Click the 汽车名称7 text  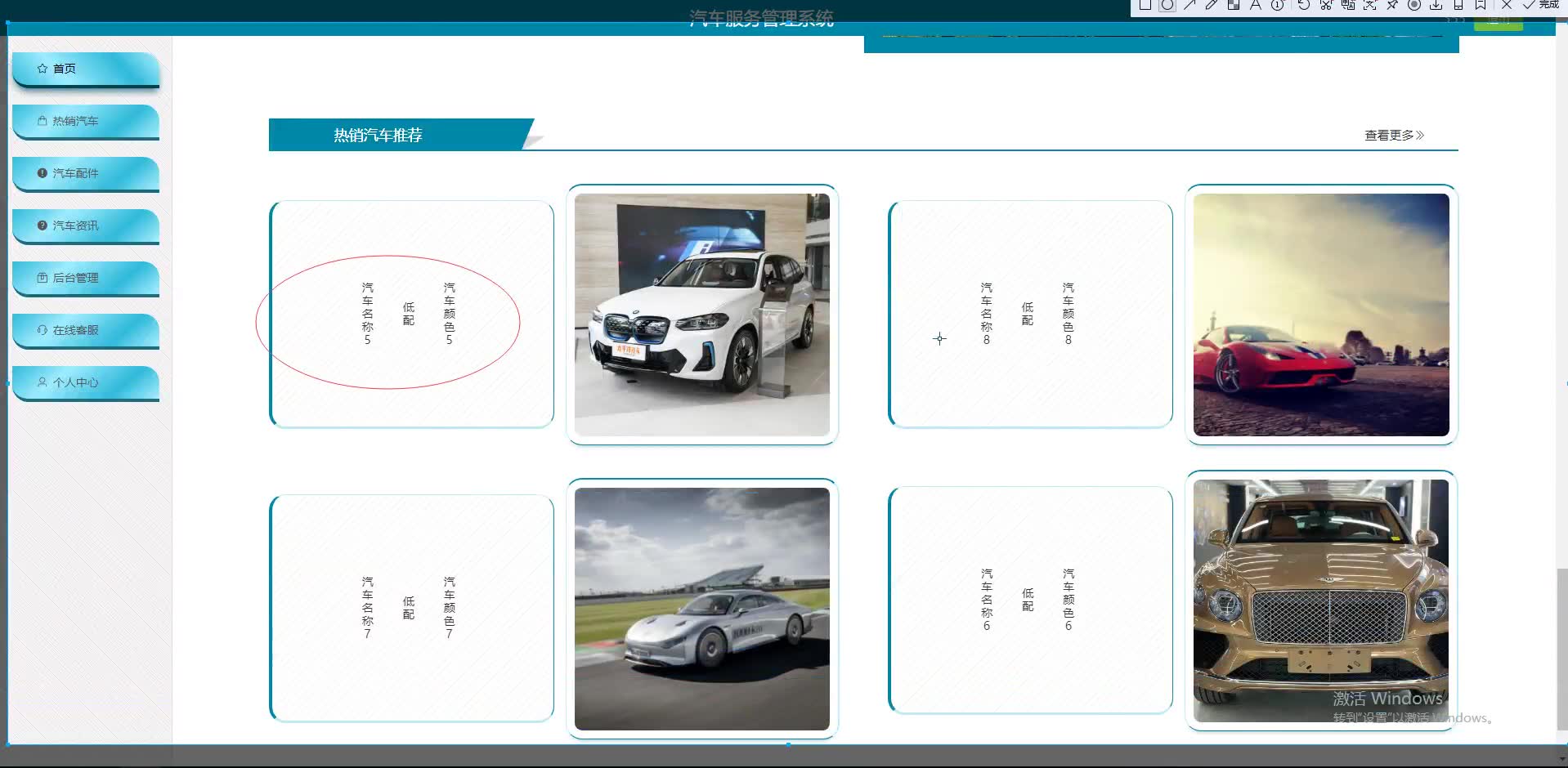point(368,608)
